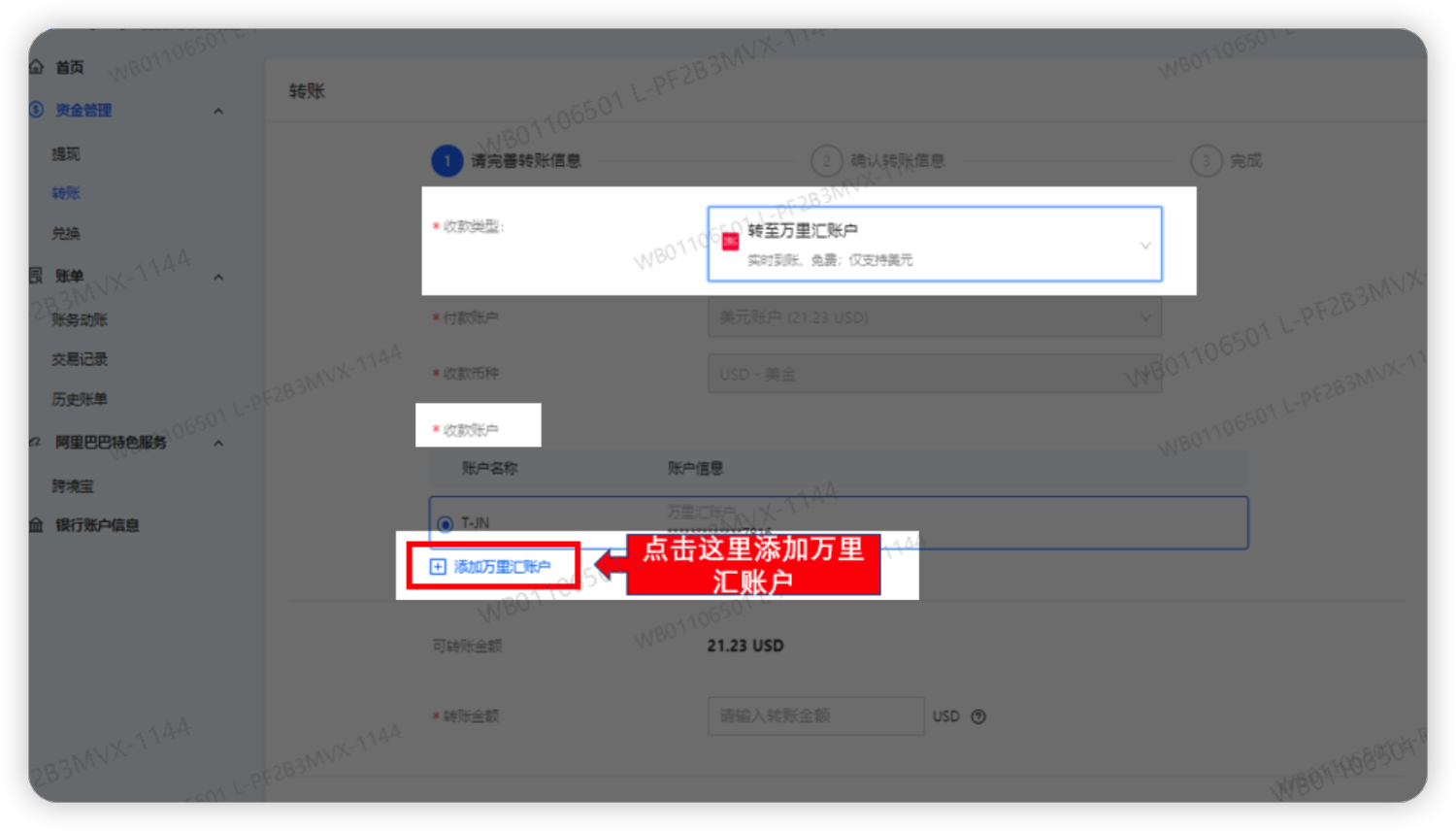
Task: Collapse the 账单 sidebar section
Action: tap(218, 277)
